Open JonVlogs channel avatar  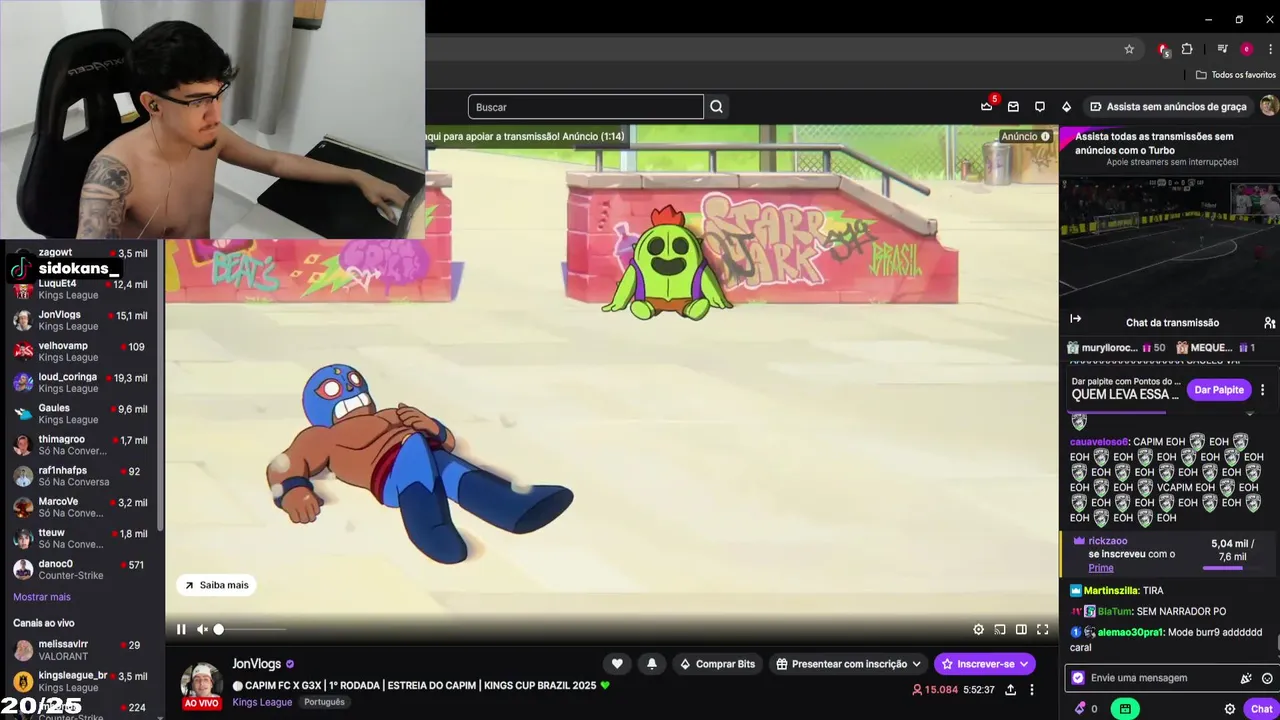201,681
